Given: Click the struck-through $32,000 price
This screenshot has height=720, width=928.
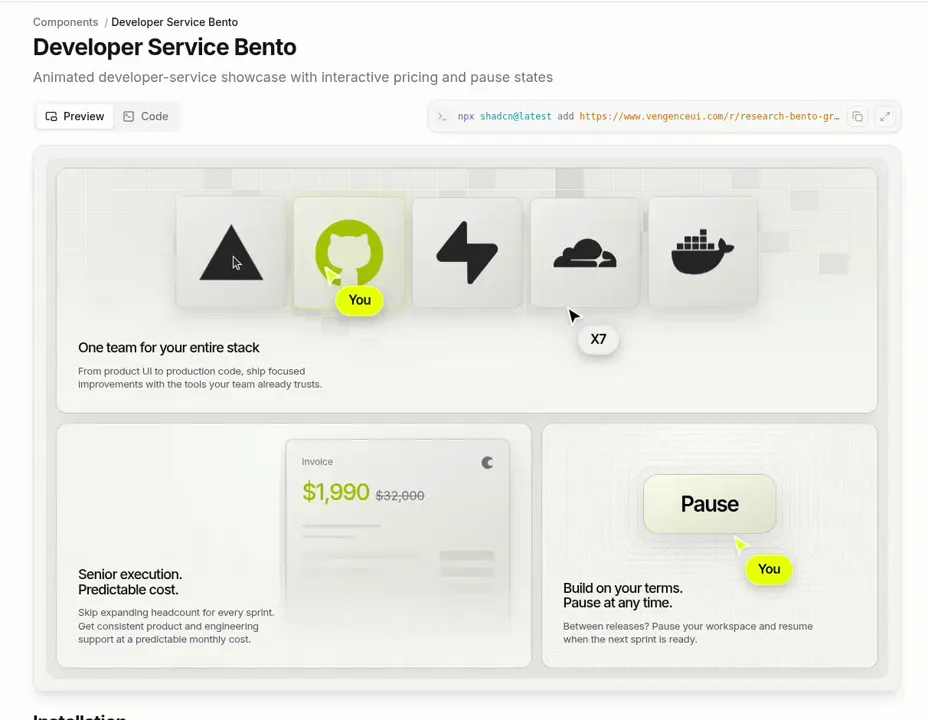Looking at the screenshot, I should (x=400, y=496).
